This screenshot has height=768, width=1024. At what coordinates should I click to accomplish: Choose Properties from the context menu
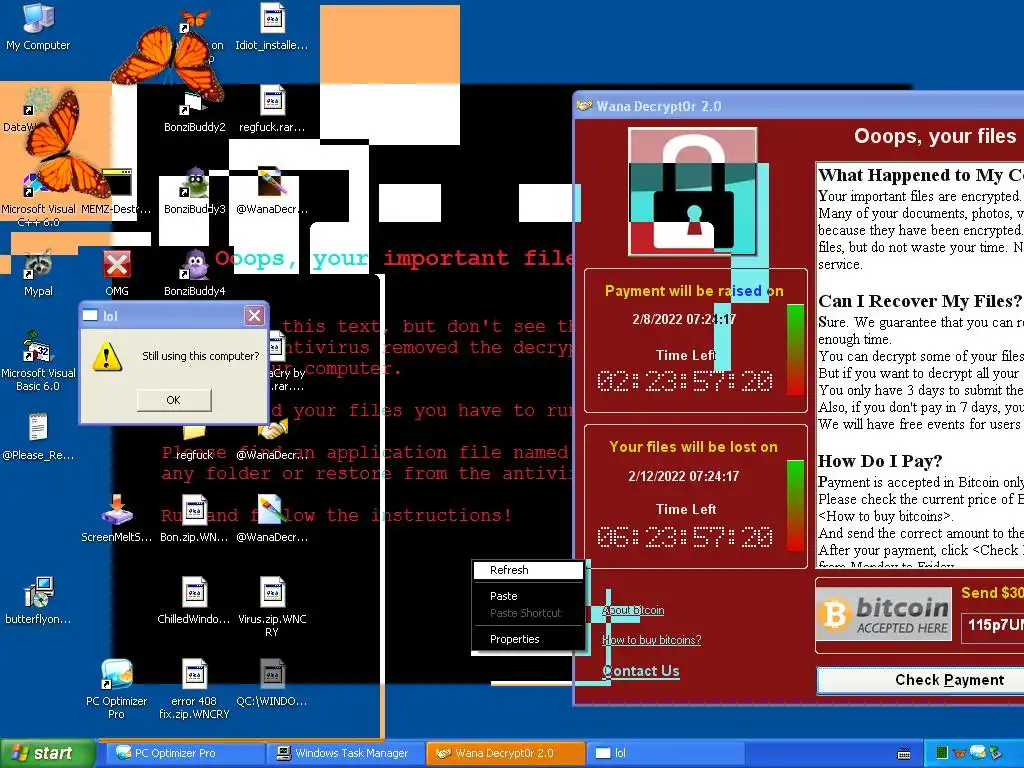click(x=528, y=639)
